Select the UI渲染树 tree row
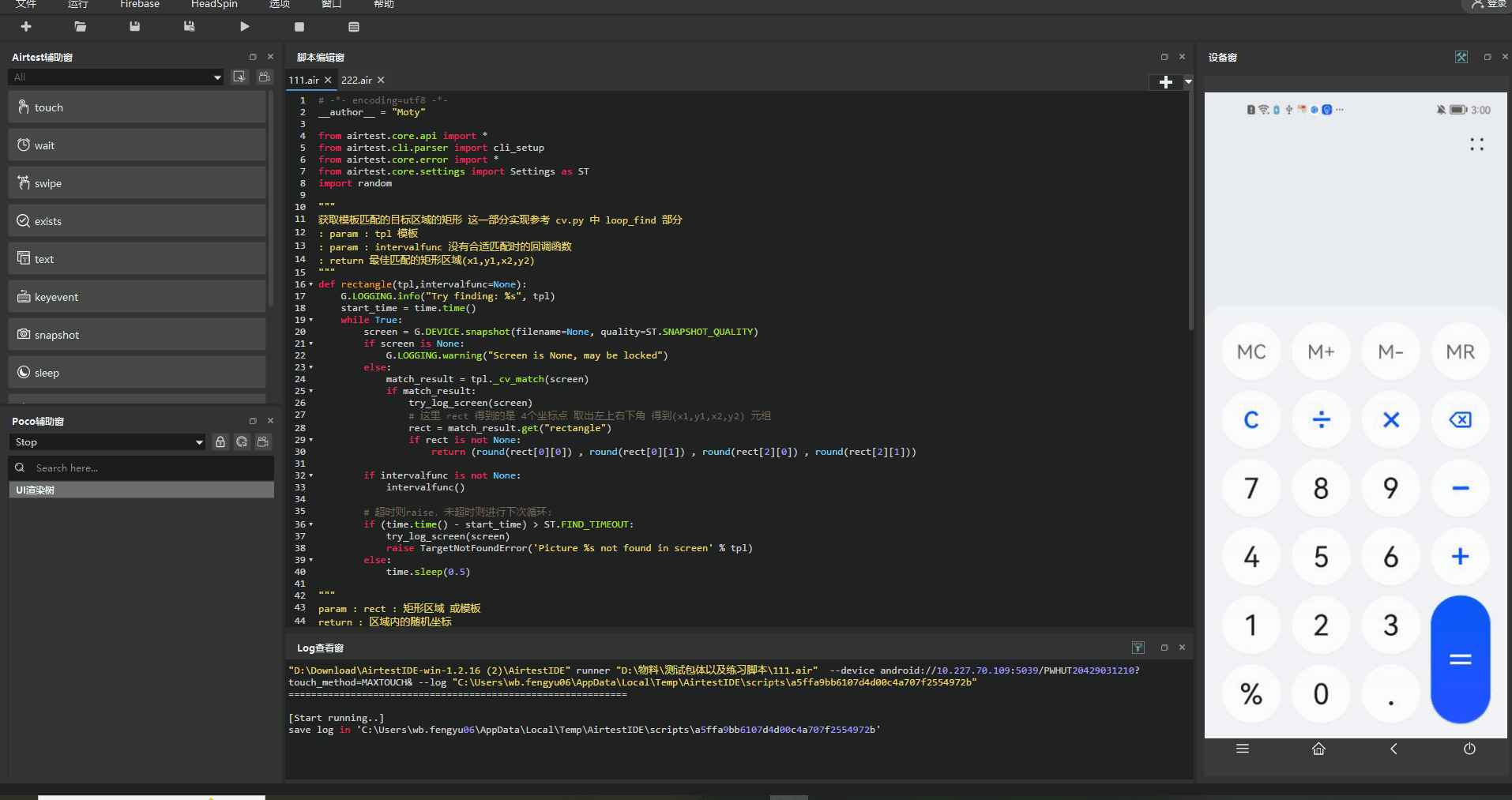This screenshot has height=800, width=1512. click(x=141, y=490)
